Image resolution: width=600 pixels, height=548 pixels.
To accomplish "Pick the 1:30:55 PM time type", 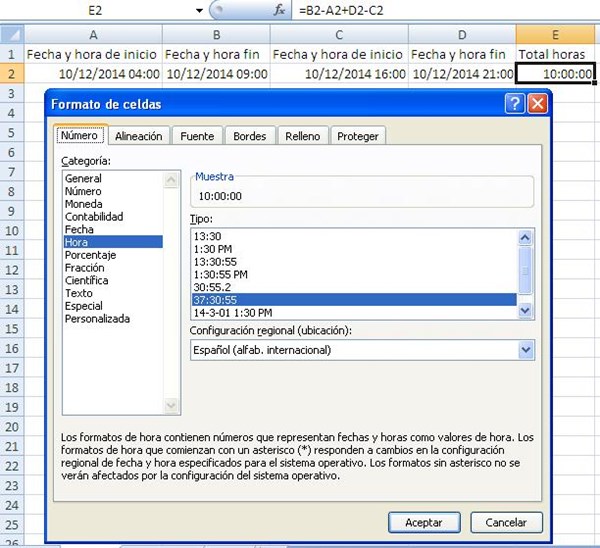I will tap(354, 274).
